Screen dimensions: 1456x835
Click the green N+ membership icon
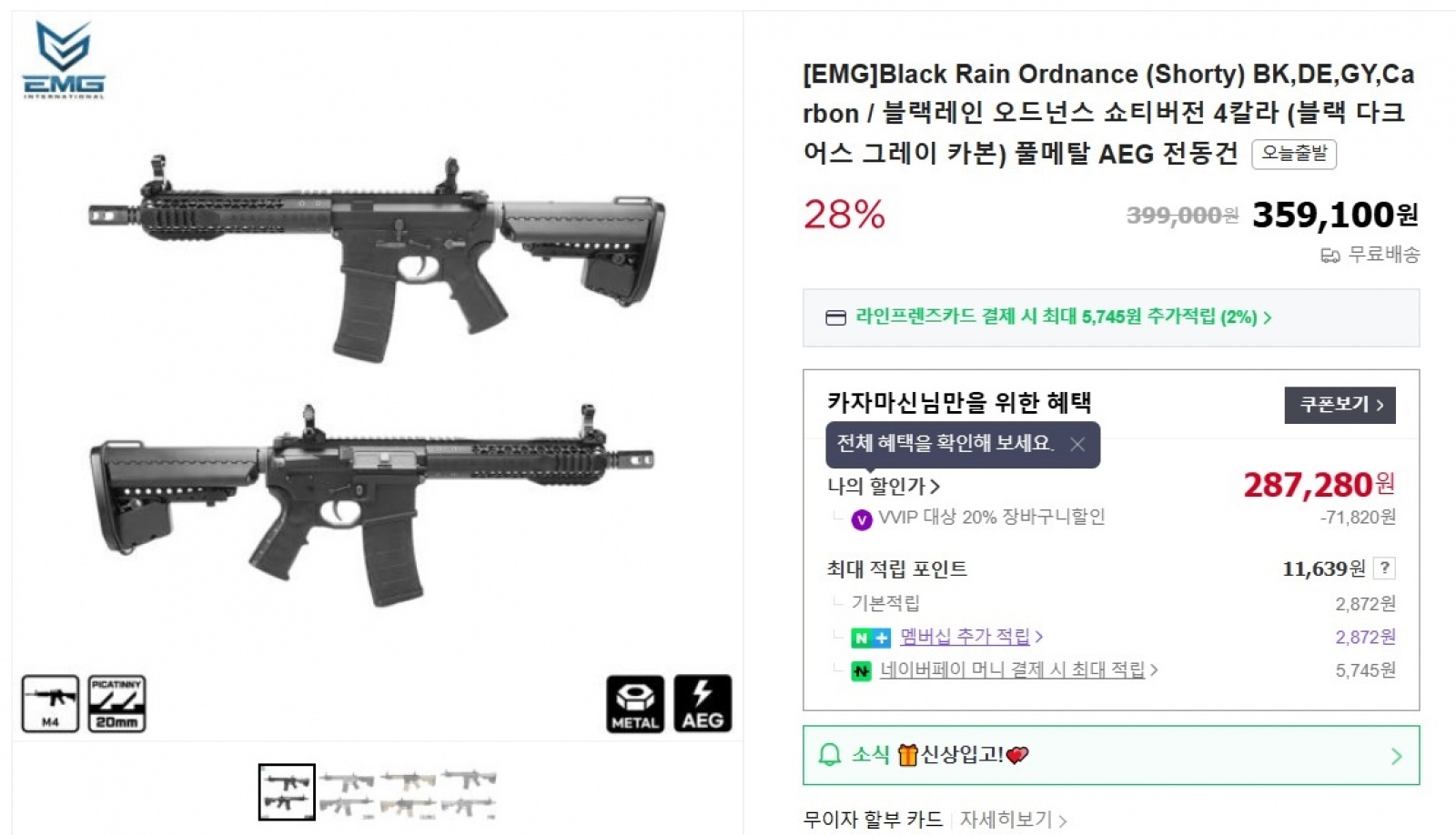click(870, 638)
